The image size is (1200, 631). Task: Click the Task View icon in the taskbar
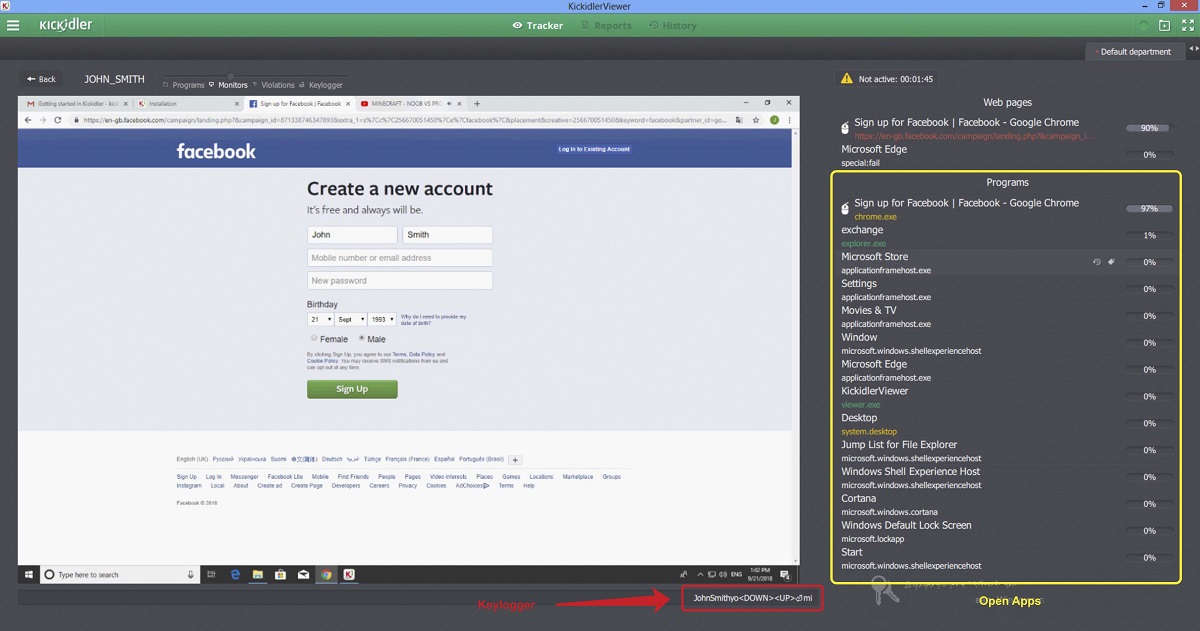pos(212,575)
